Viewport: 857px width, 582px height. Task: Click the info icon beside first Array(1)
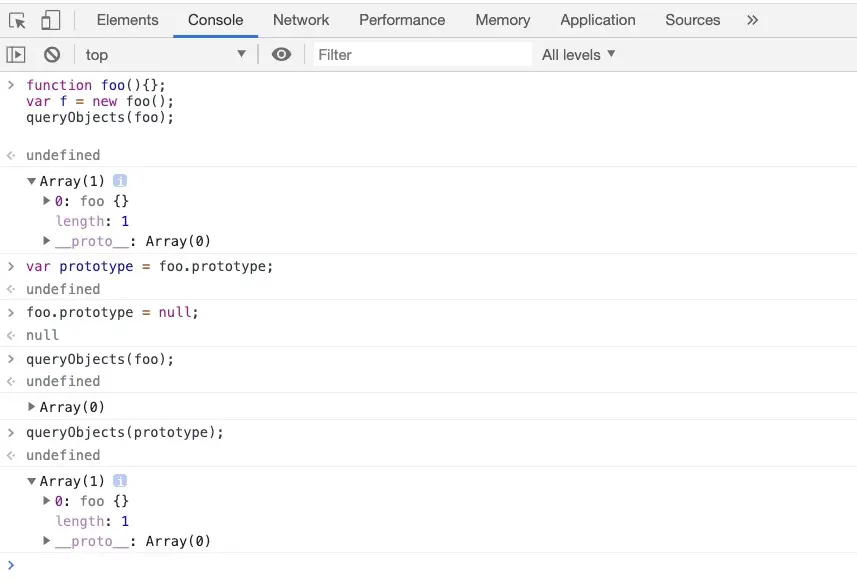pyautogui.click(x=119, y=181)
